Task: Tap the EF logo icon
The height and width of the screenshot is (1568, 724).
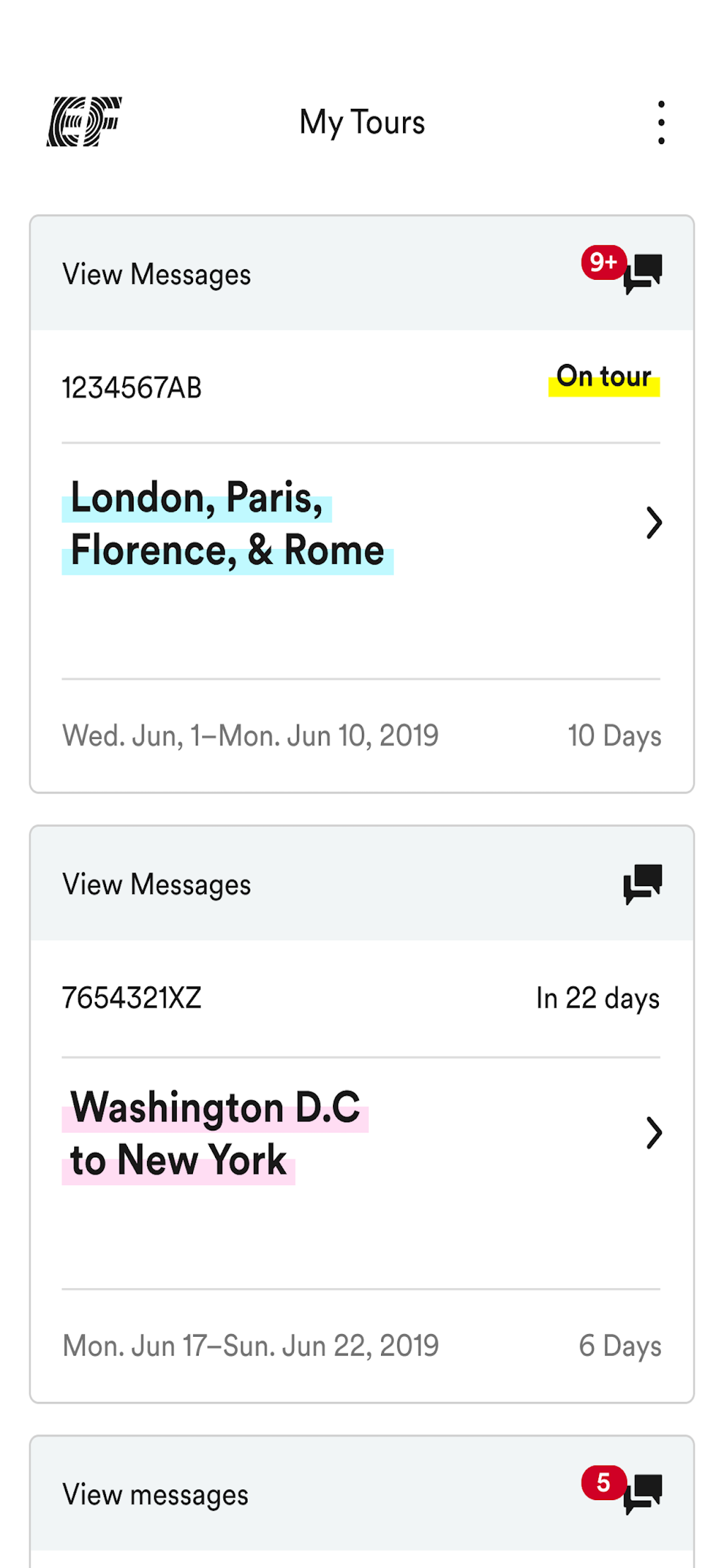Action: coord(84,122)
